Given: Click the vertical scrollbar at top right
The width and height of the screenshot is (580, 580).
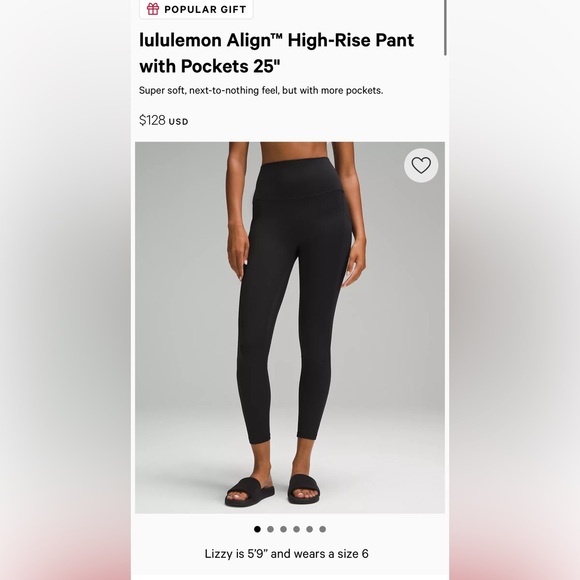Looking at the screenshot, I should (445, 28).
